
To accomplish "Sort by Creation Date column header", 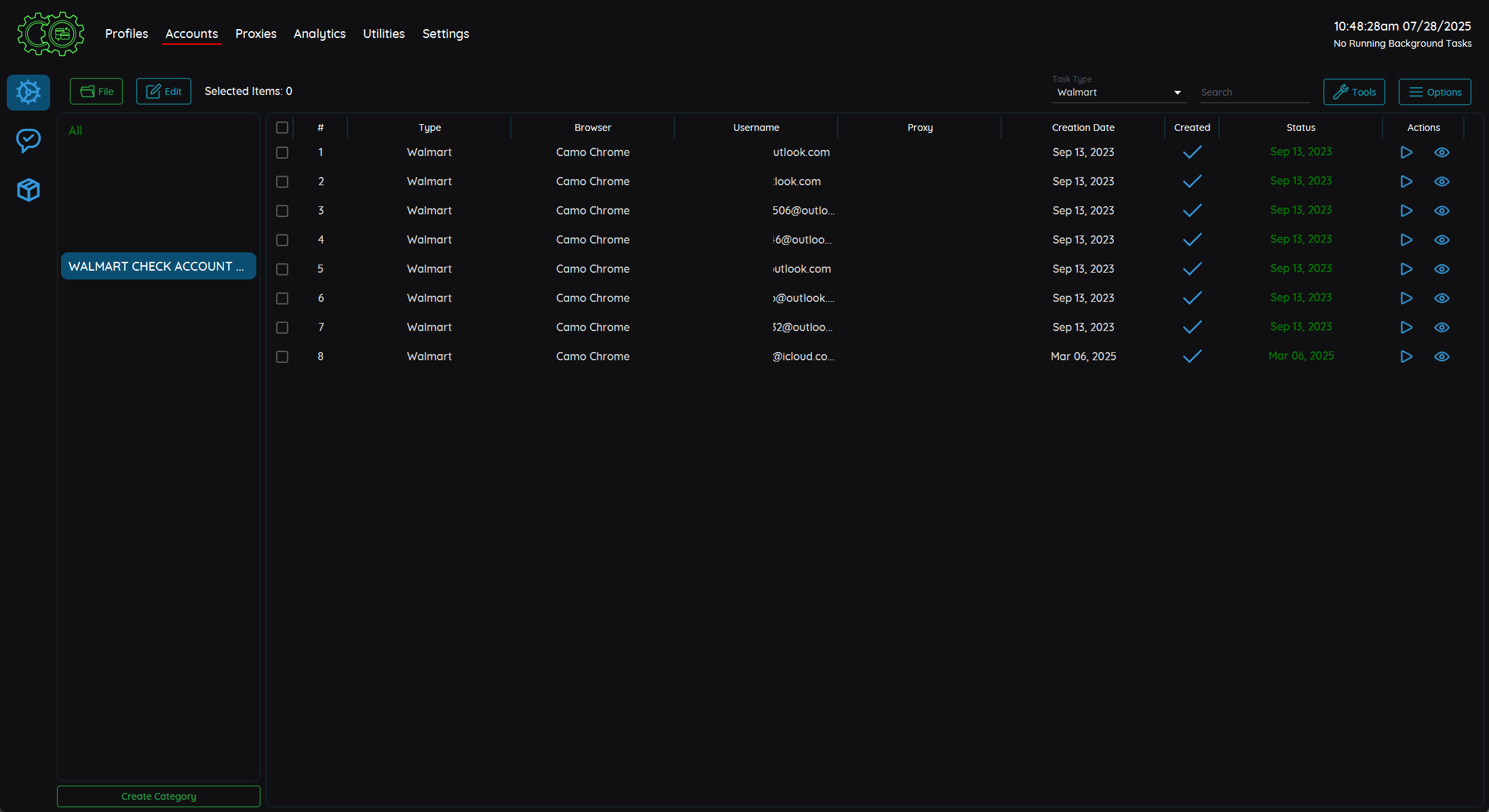I will click(x=1083, y=128).
